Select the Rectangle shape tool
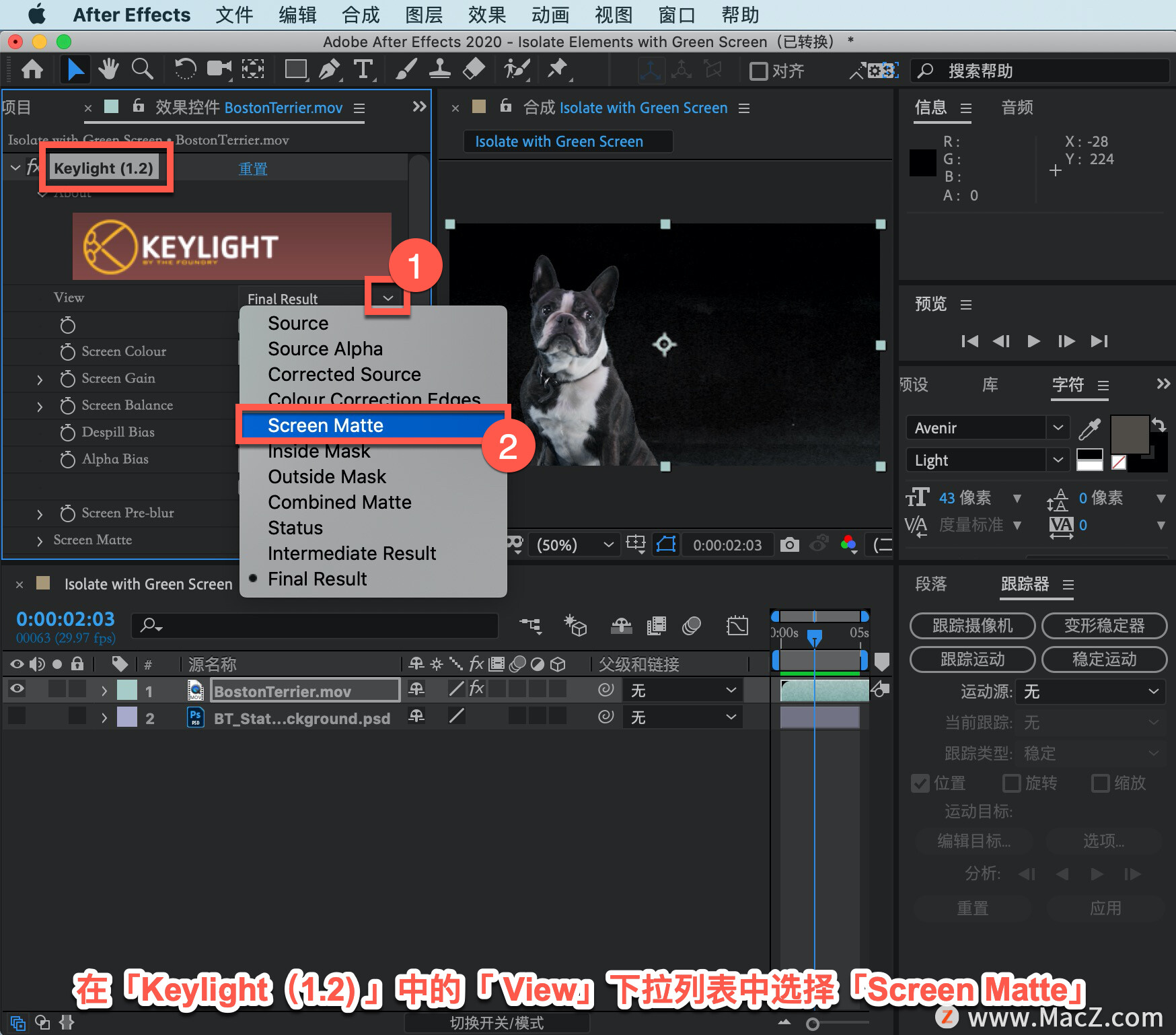 [x=296, y=69]
